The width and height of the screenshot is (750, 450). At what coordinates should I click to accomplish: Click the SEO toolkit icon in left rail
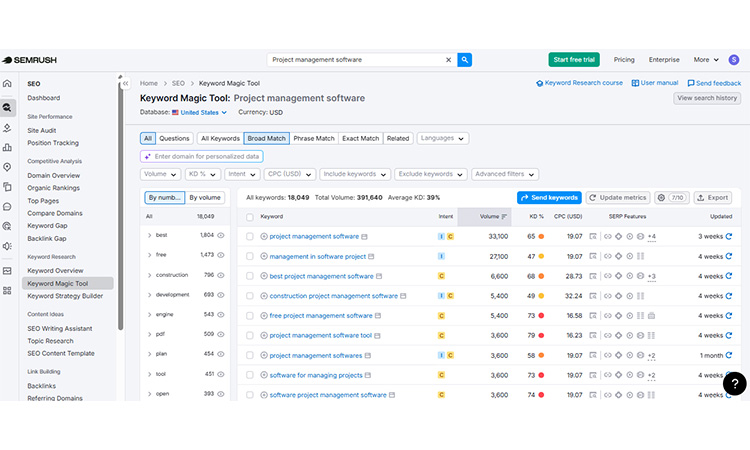coord(7,108)
